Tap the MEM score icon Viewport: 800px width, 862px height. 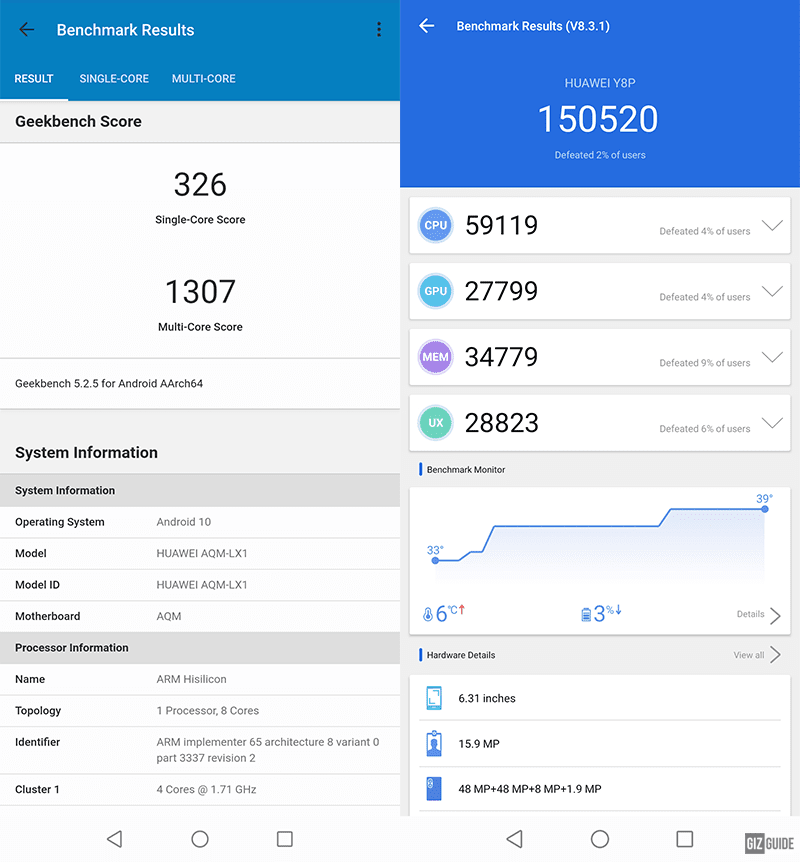(x=435, y=357)
